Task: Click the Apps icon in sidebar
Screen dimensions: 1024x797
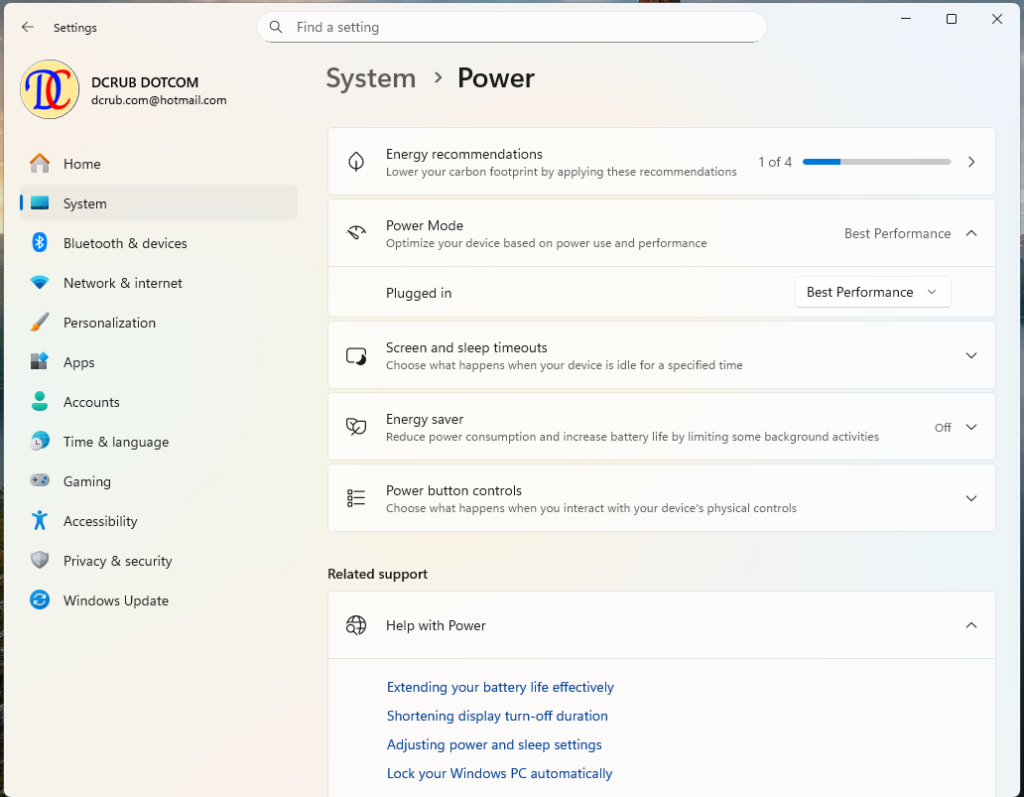Action: [40, 361]
